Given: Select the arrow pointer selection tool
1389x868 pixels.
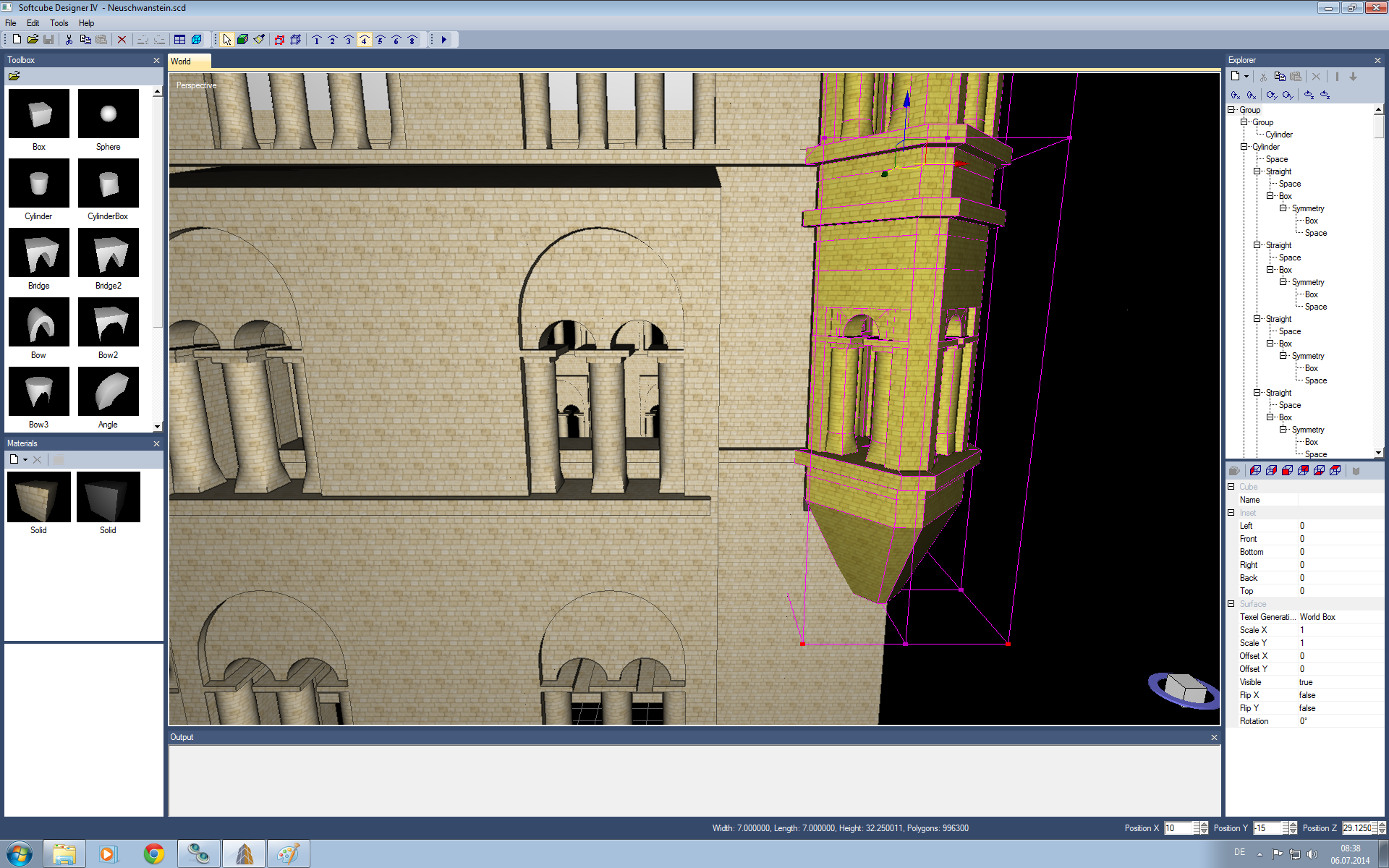Looking at the screenshot, I should 227,40.
